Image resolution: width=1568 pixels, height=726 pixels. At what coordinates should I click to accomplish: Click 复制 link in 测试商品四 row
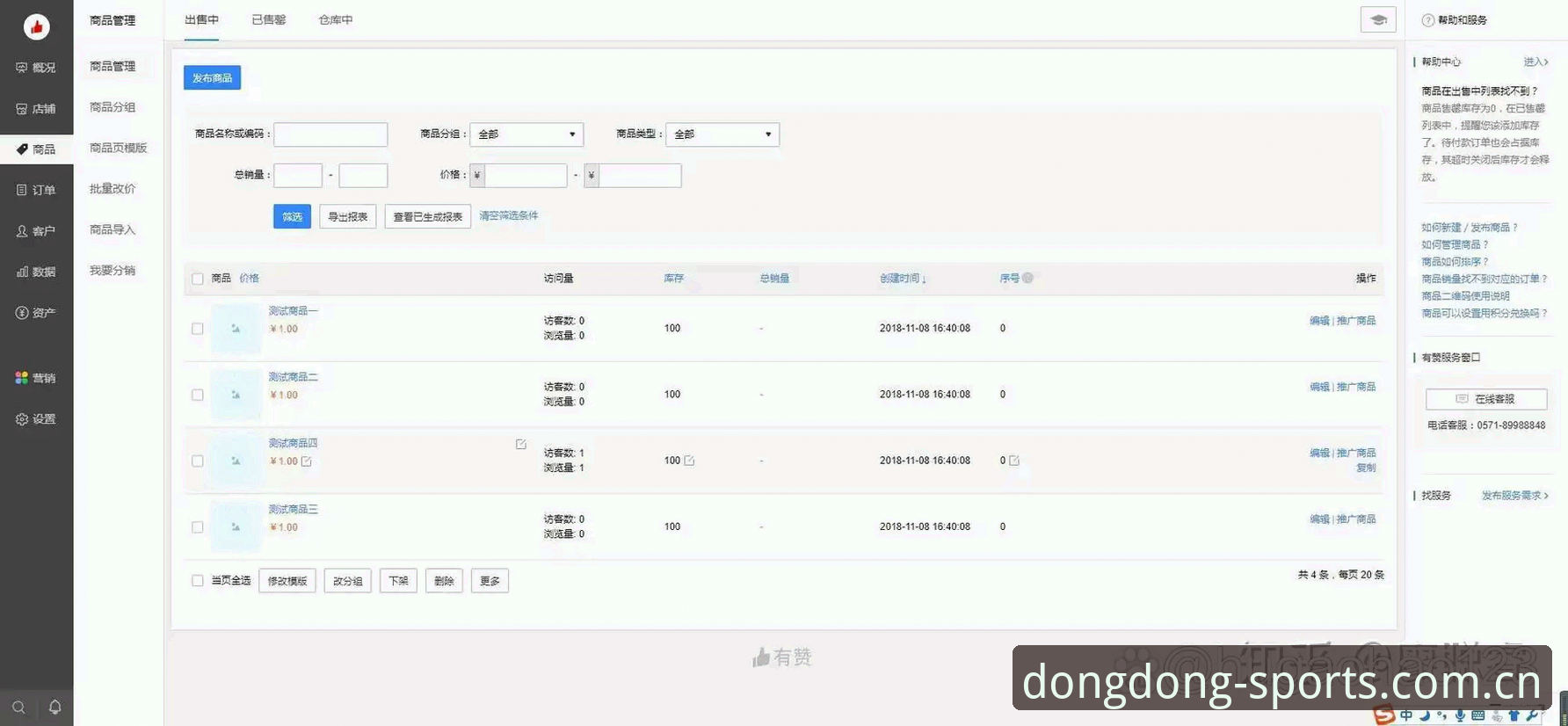click(1366, 468)
